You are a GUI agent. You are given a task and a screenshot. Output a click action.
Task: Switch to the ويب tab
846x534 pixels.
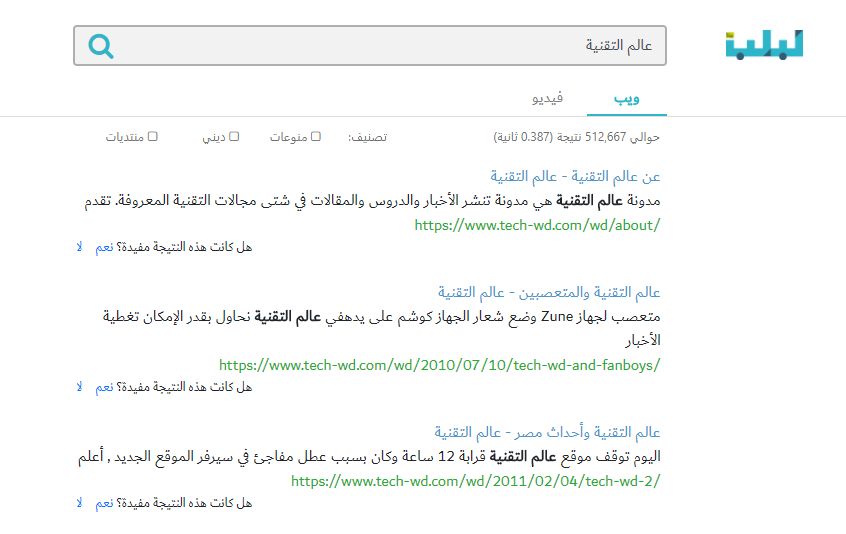(627, 98)
